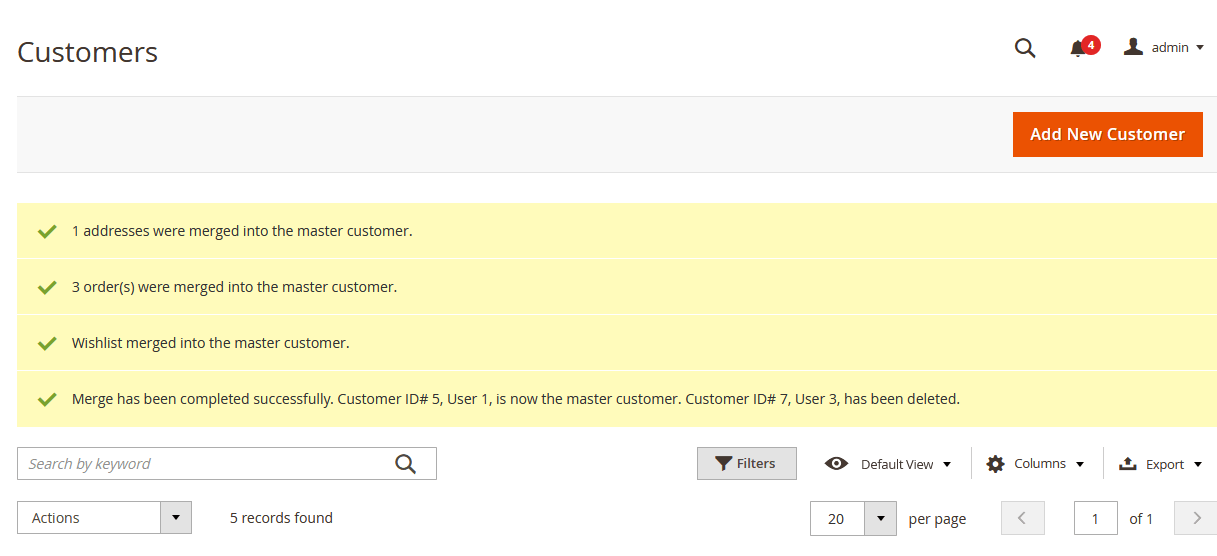Click the magnifier icon in keyword search box
Image resolution: width=1217 pixels, height=556 pixels.
(405, 464)
